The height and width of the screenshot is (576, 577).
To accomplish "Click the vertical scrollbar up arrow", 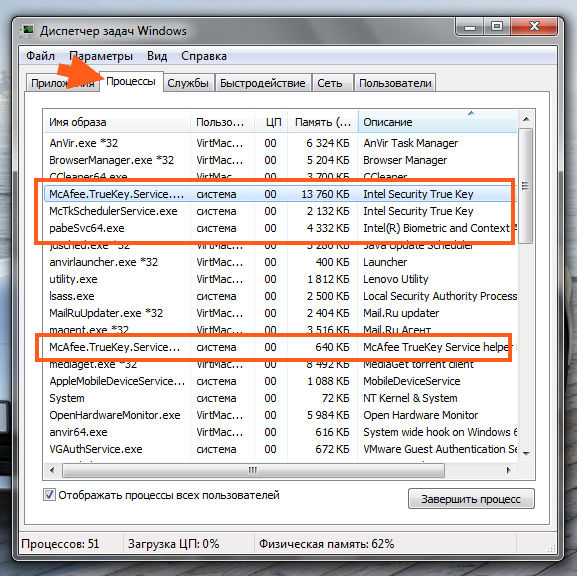I will point(526,119).
